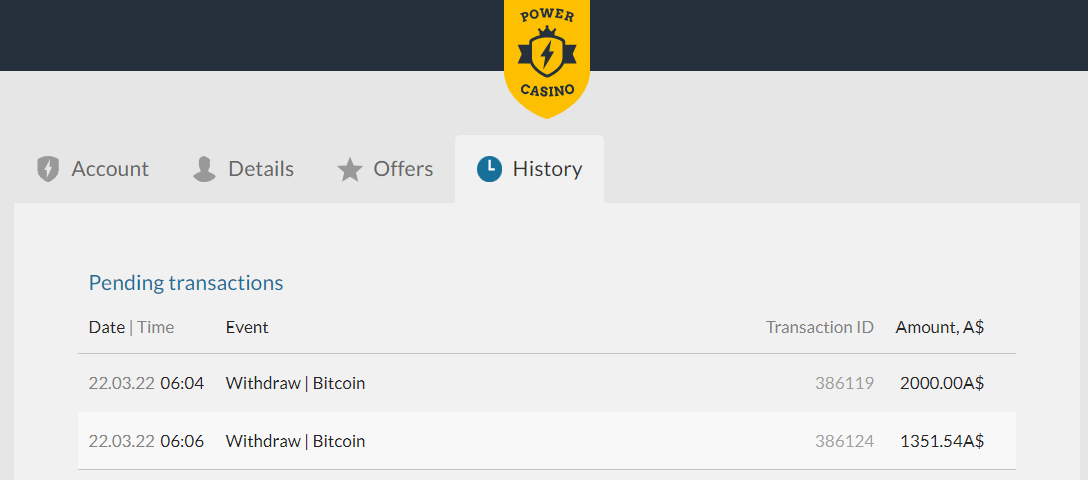This screenshot has width=1088, height=480.
Task: Open the Account tab
Action: coord(110,169)
